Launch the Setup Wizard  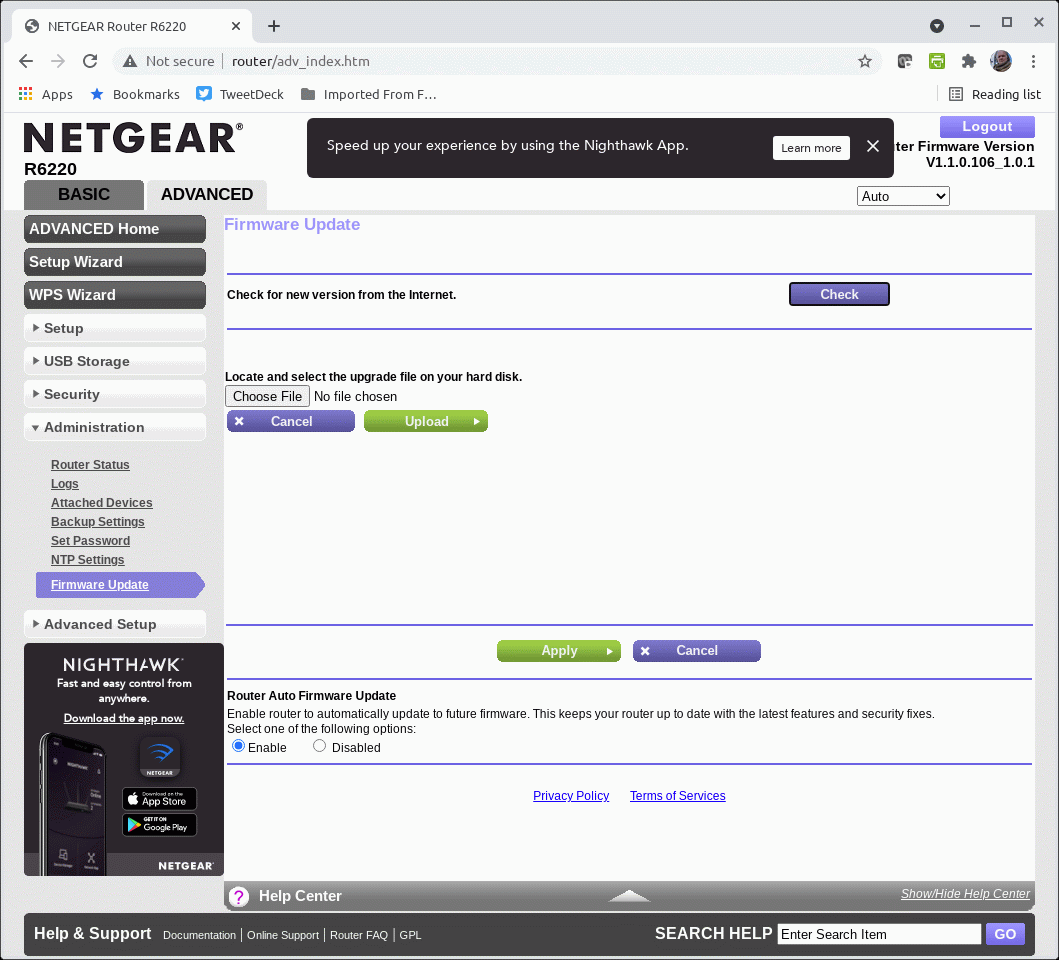pos(115,262)
